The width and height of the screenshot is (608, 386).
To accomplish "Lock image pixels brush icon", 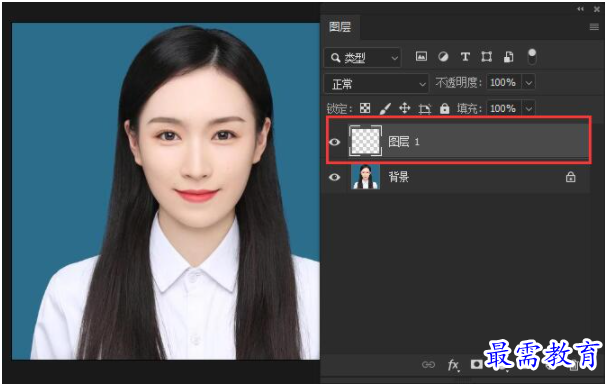I will (x=385, y=109).
